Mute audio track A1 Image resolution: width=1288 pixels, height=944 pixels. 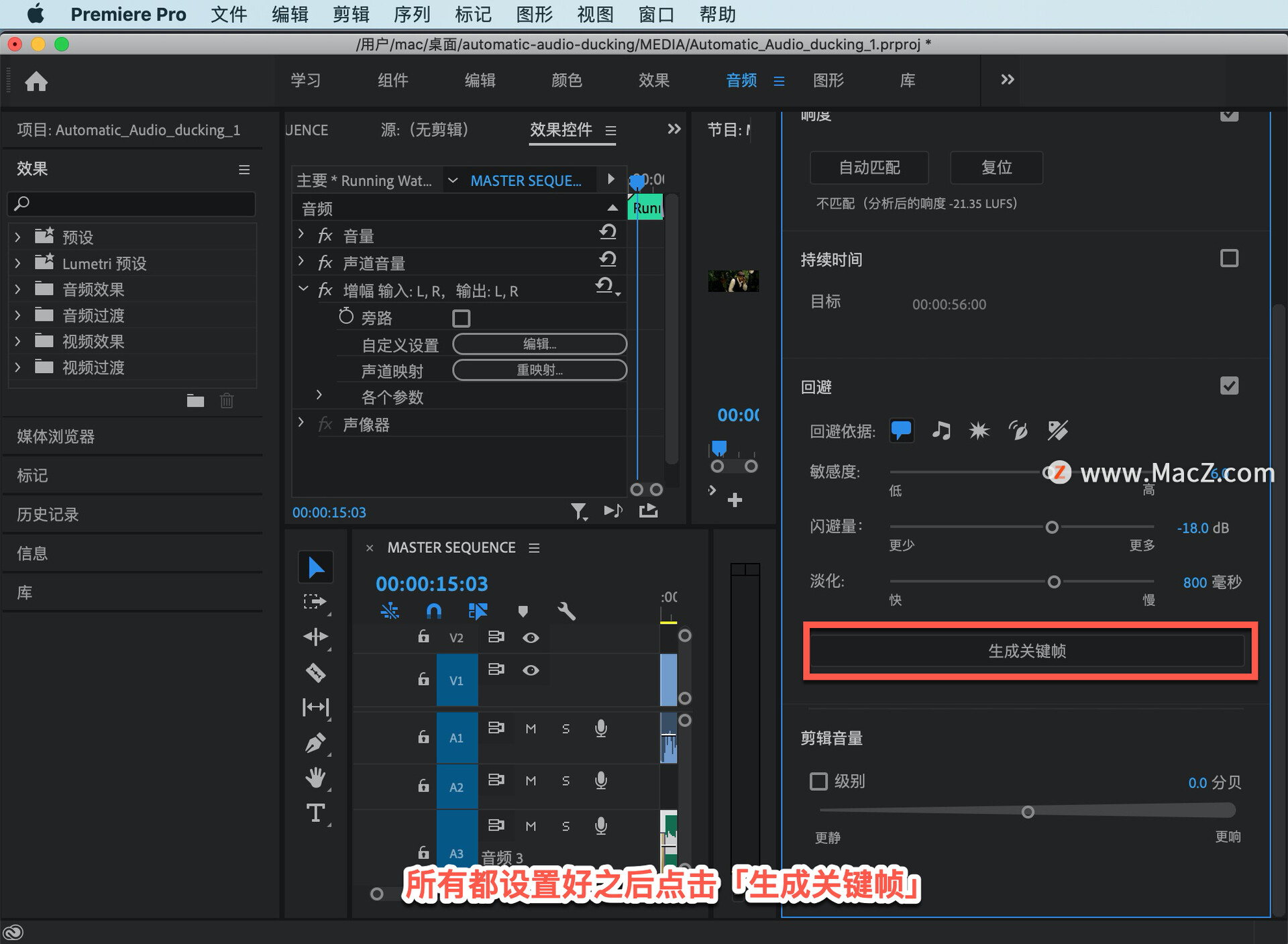coord(531,729)
